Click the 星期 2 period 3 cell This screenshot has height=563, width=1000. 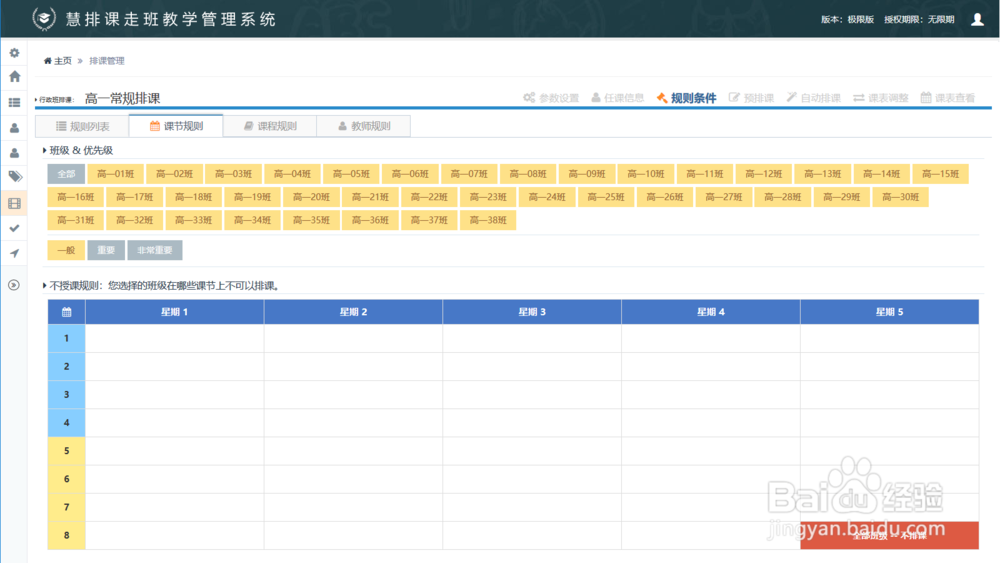pyautogui.click(x=353, y=395)
